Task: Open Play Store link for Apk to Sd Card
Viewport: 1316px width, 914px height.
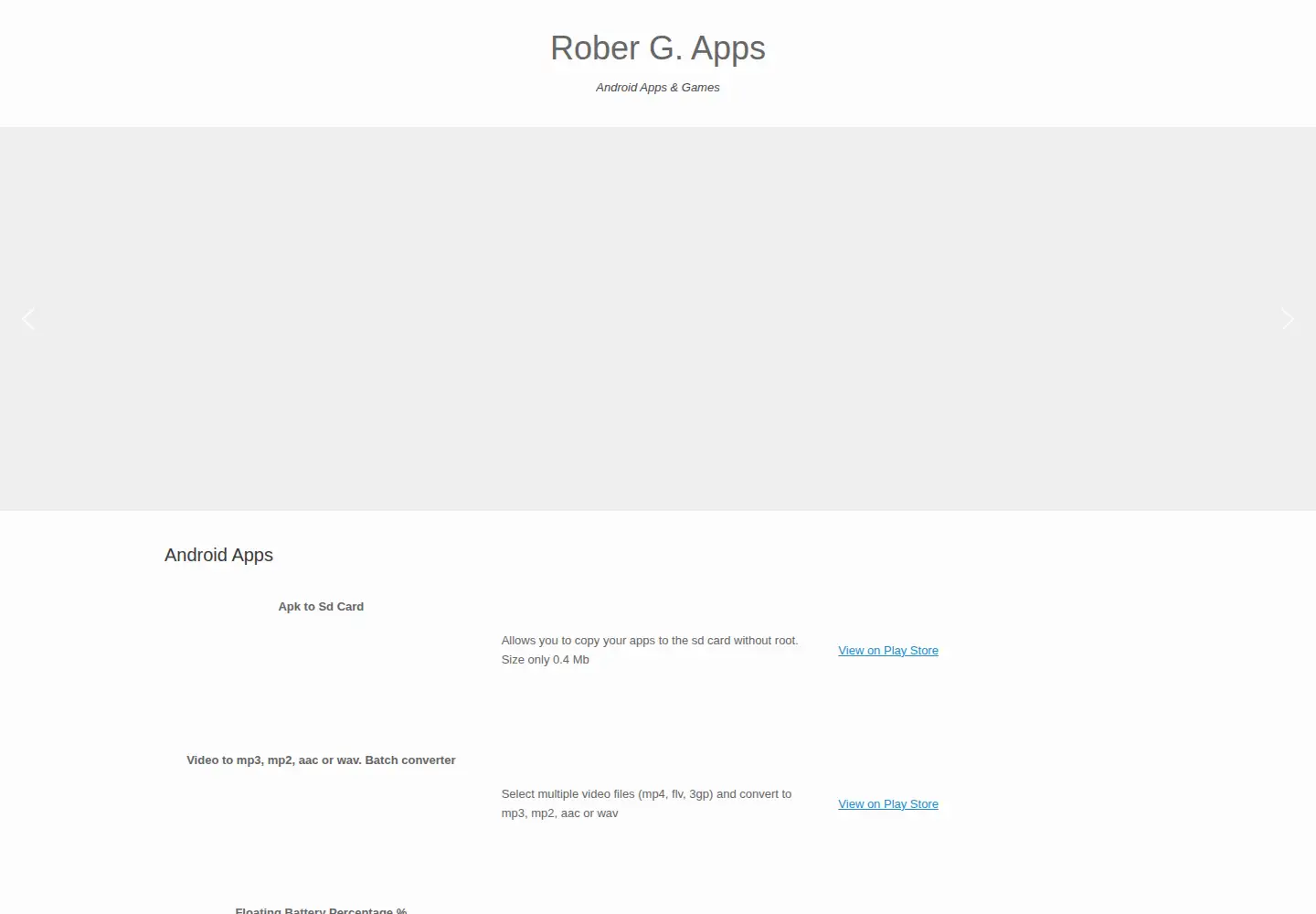Action: tap(888, 651)
